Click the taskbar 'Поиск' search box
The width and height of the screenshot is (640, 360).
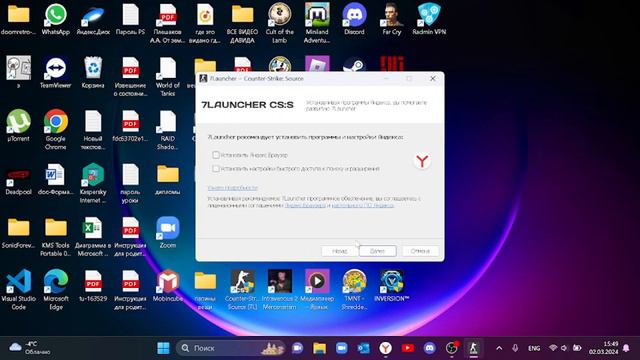tap(231, 348)
